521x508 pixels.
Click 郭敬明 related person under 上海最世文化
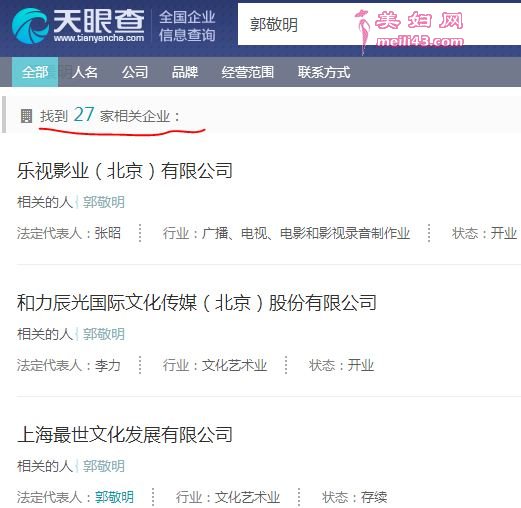tap(104, 466)
